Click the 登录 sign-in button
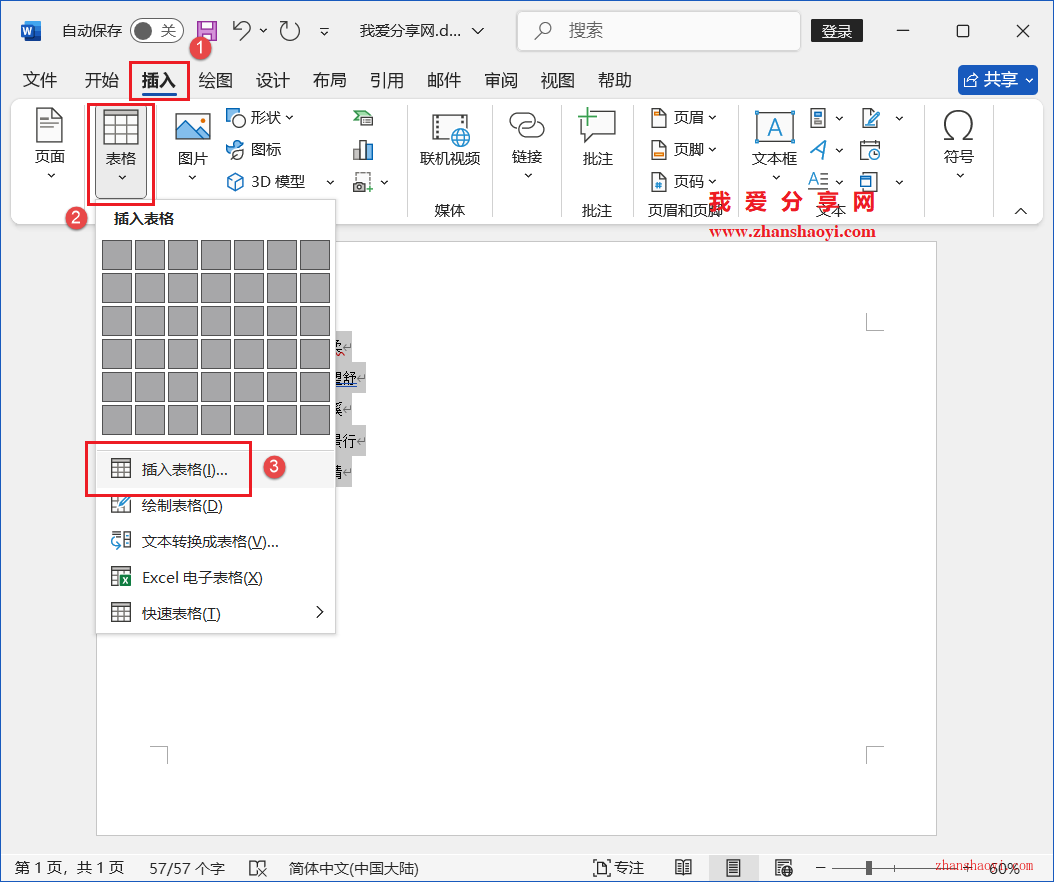The height and width of the screenshot is (882, 1054). 837,31
